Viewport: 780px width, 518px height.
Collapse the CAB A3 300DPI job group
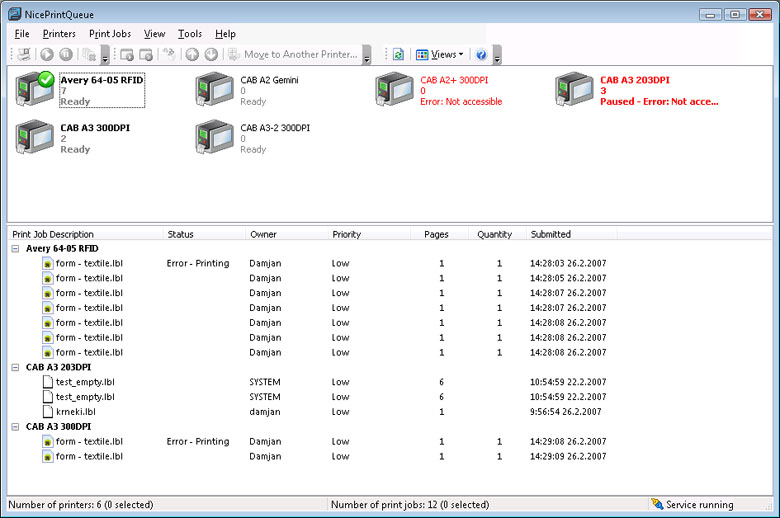click(15, 426)
